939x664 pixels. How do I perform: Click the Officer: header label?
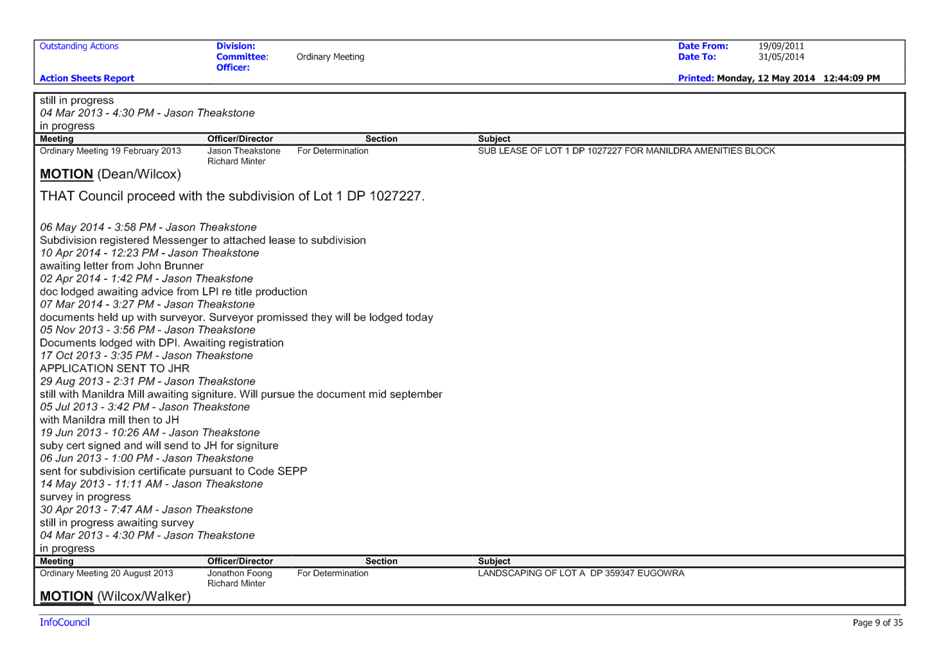(233, 68)
